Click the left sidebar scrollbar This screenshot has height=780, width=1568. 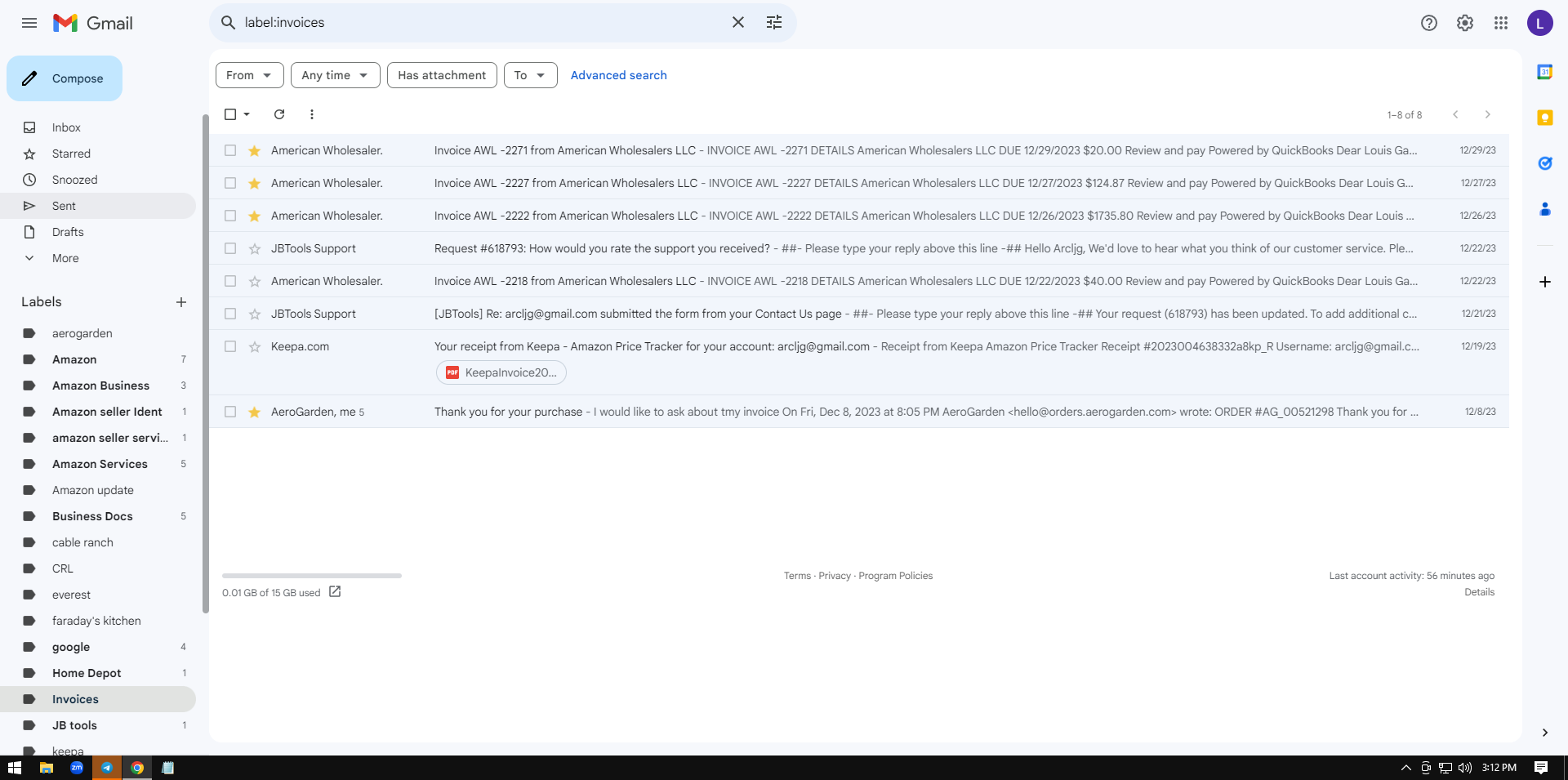tap(205, 363)
